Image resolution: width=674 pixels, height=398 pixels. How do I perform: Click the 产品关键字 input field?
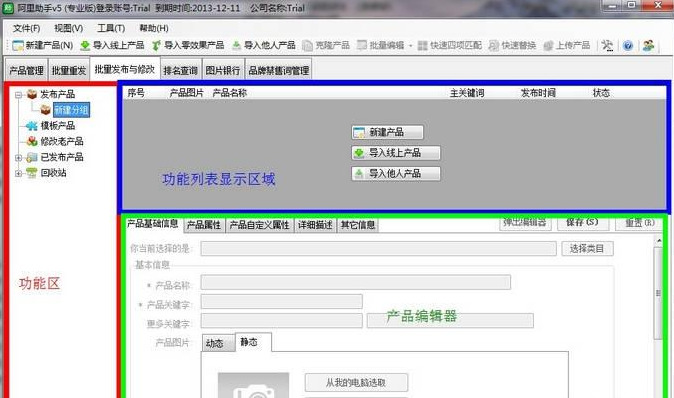(x=282, y=302)
